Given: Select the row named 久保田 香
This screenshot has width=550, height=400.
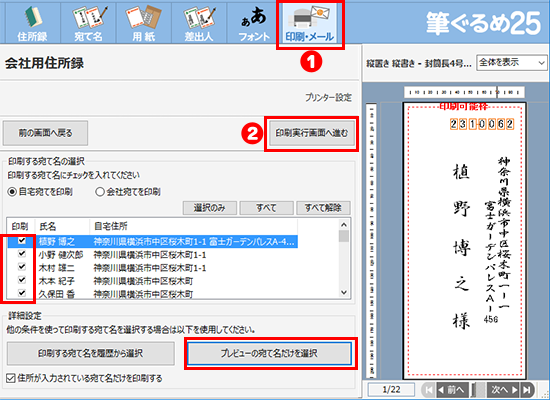Looking at the screenshot, I should pyautogui.click(x=152, y=293).
